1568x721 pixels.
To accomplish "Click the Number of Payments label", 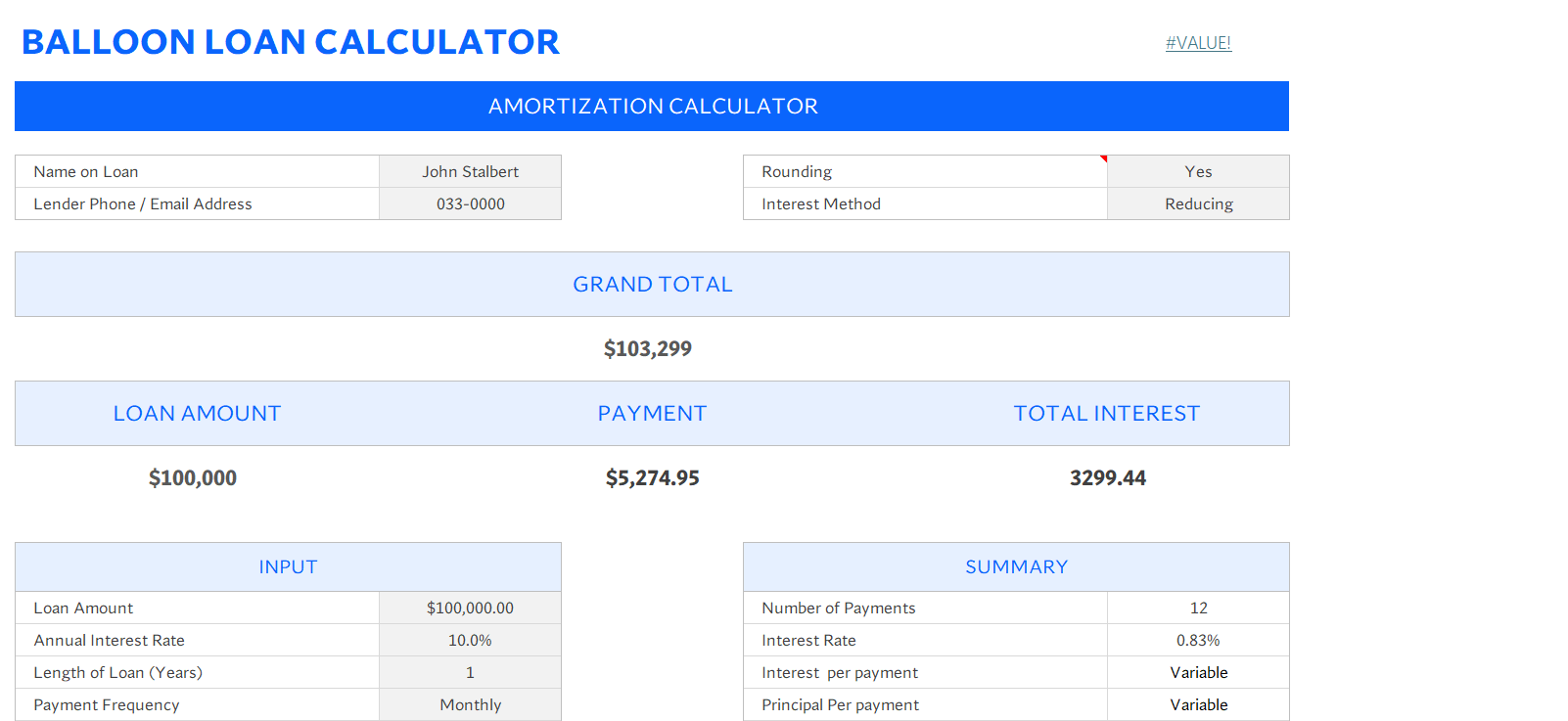I will [839, 608].
